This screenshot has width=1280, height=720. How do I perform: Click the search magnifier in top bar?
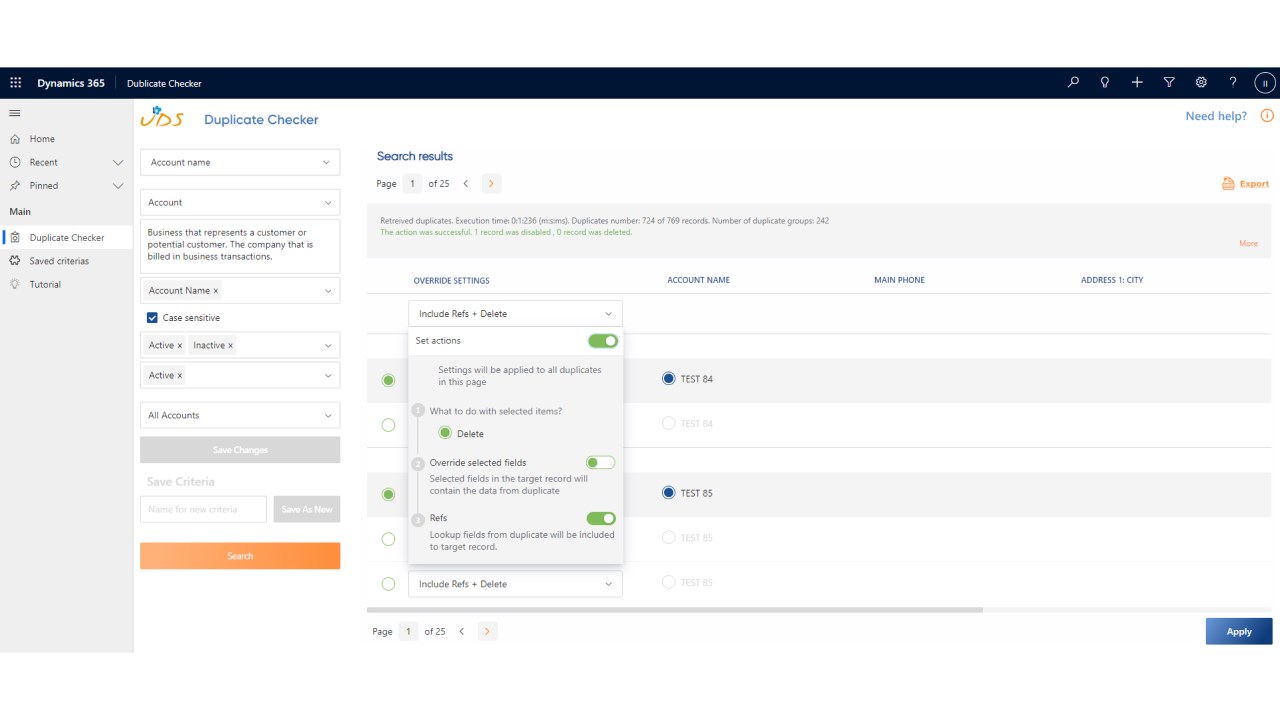1073,83
